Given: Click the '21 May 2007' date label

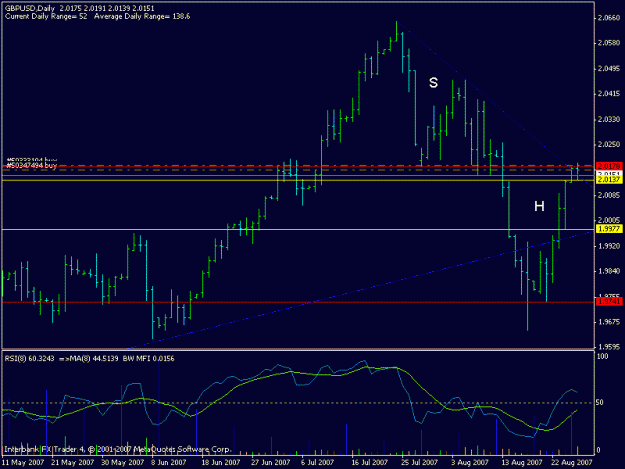Looking at the screenshot, I should [73, 462].
